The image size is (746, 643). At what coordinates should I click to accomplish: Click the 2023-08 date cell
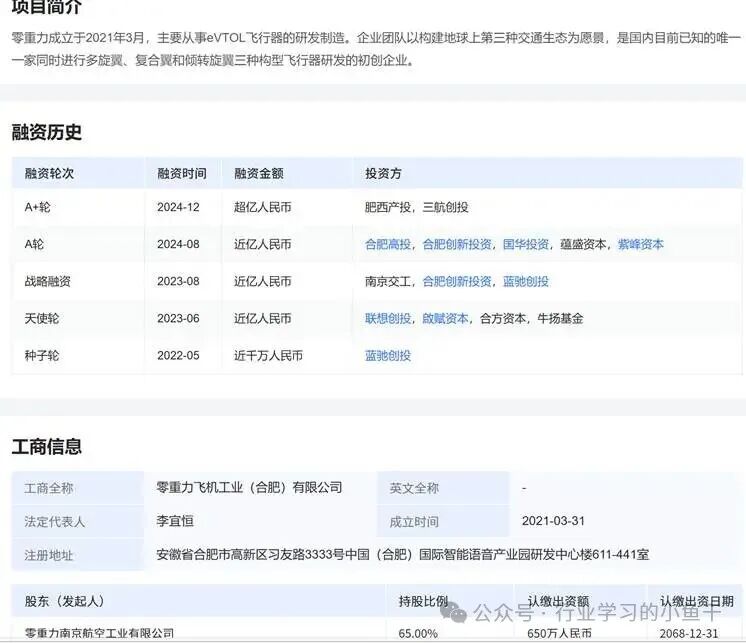click(x=178, y=282)
